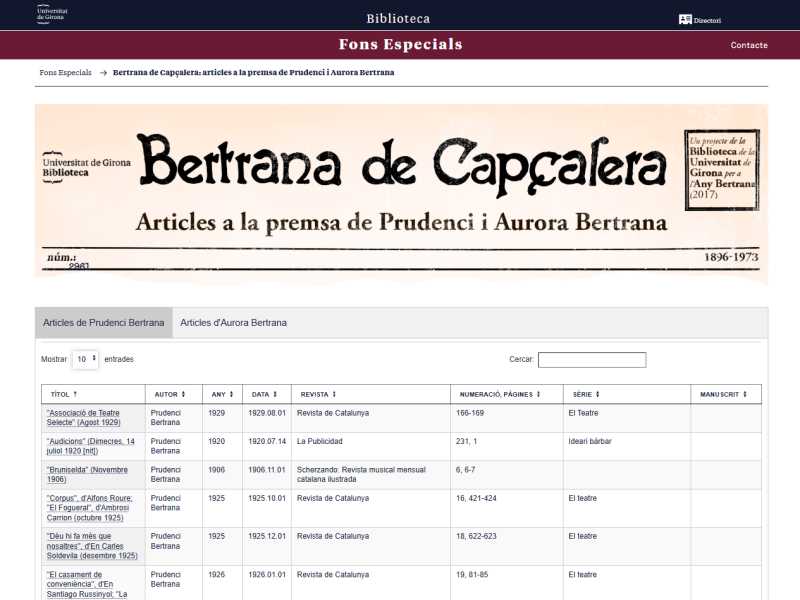Click the Cercar search field
Screen dimensions: 800x600
pos(592,360)
